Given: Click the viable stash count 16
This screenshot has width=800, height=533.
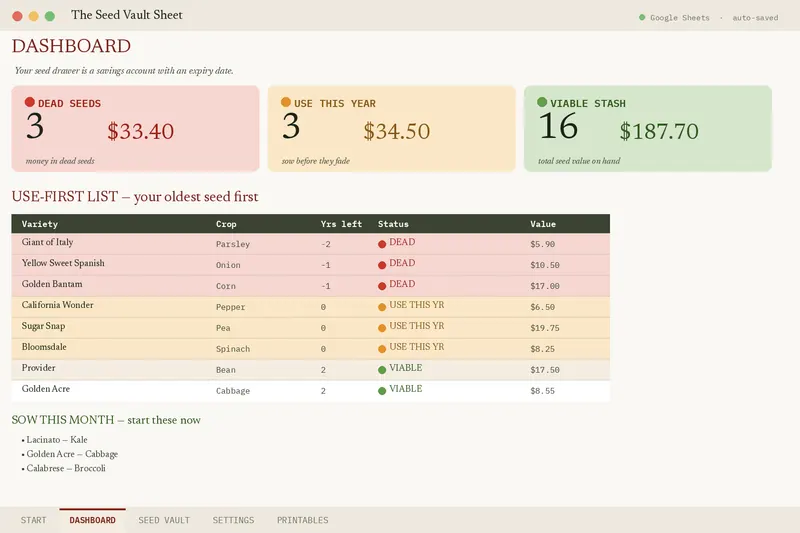Looking at the screenshot, I should point(558,126).
